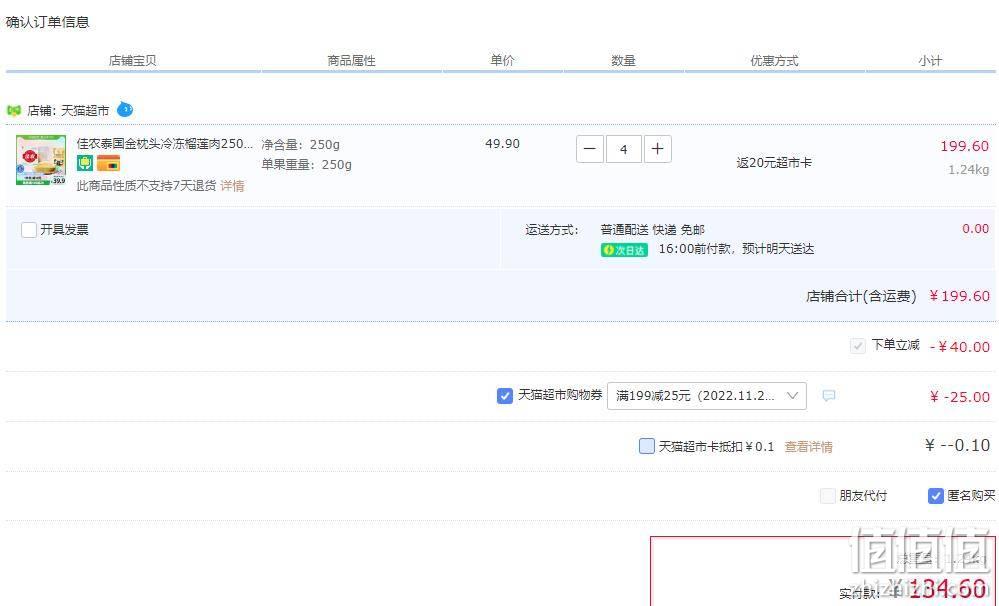Click the 商品属性 column header

point(352,61)
